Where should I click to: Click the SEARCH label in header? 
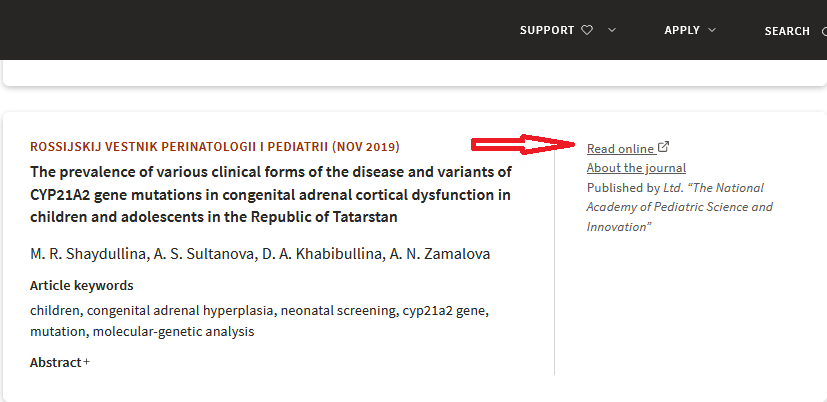pyautogui.click(x=787, y=31)
